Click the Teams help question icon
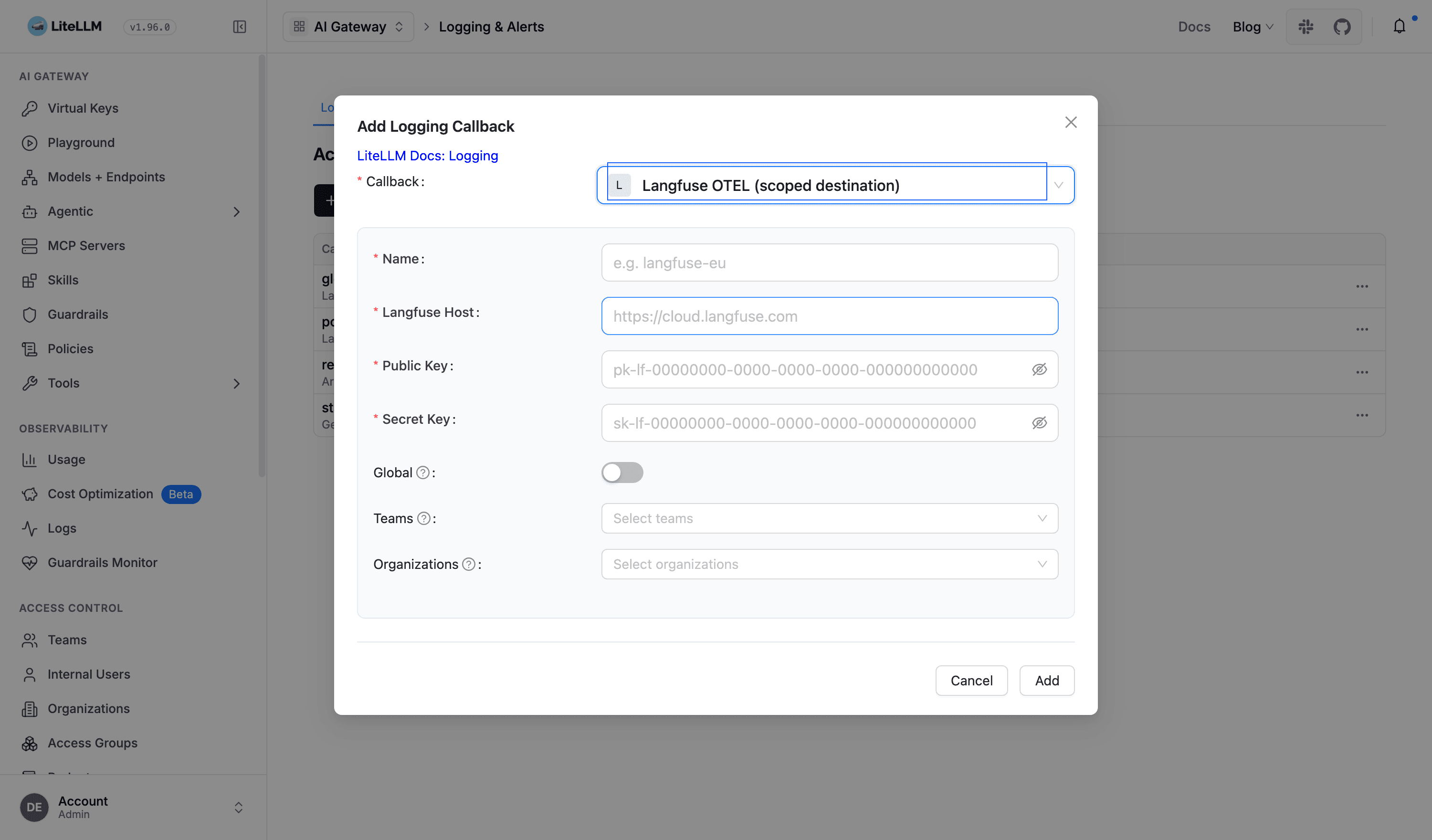This screenshot has height=840, width=1432. (424, 518)
